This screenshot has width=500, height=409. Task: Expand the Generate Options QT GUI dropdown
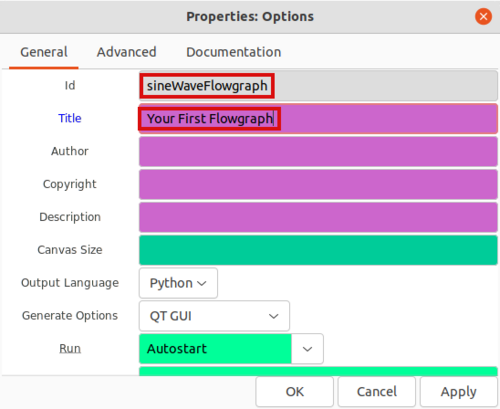coord(214,316)
